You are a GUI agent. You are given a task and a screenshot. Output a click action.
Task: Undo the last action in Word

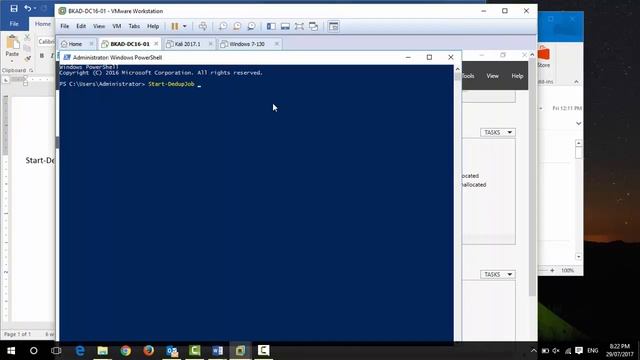(28, 8)
